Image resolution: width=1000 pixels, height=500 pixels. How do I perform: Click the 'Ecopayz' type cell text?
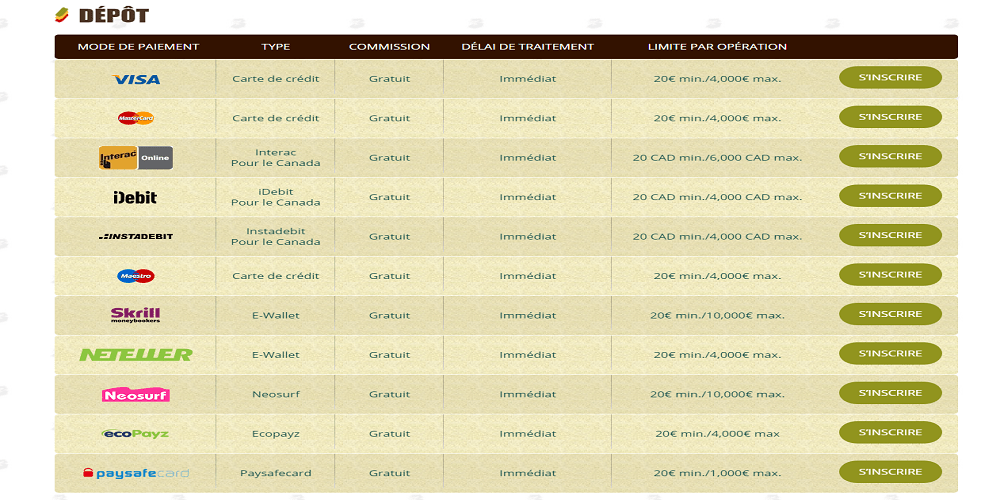coord(276,434)
